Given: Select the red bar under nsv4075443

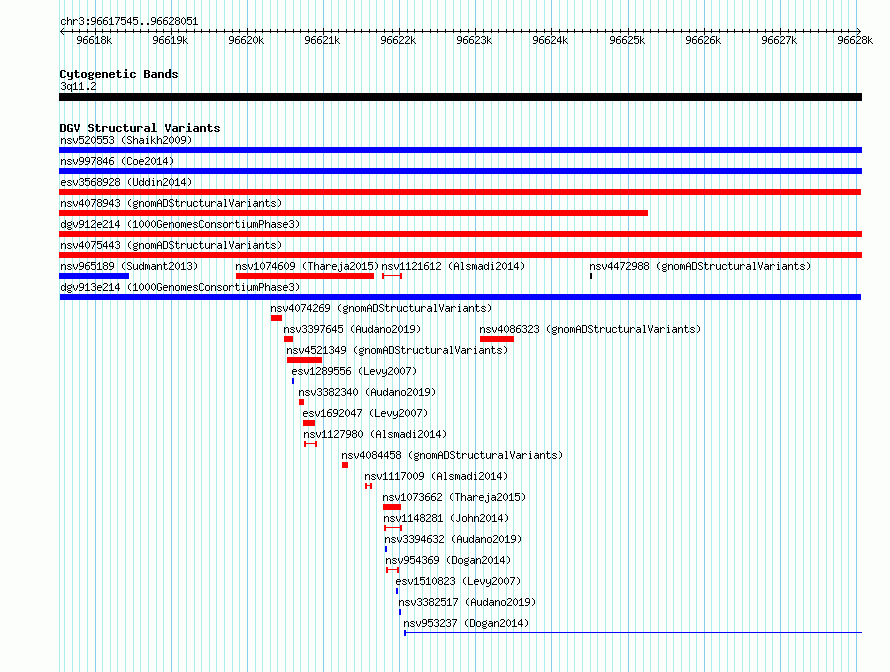Looking at the screenshot, I should [460, 255].
